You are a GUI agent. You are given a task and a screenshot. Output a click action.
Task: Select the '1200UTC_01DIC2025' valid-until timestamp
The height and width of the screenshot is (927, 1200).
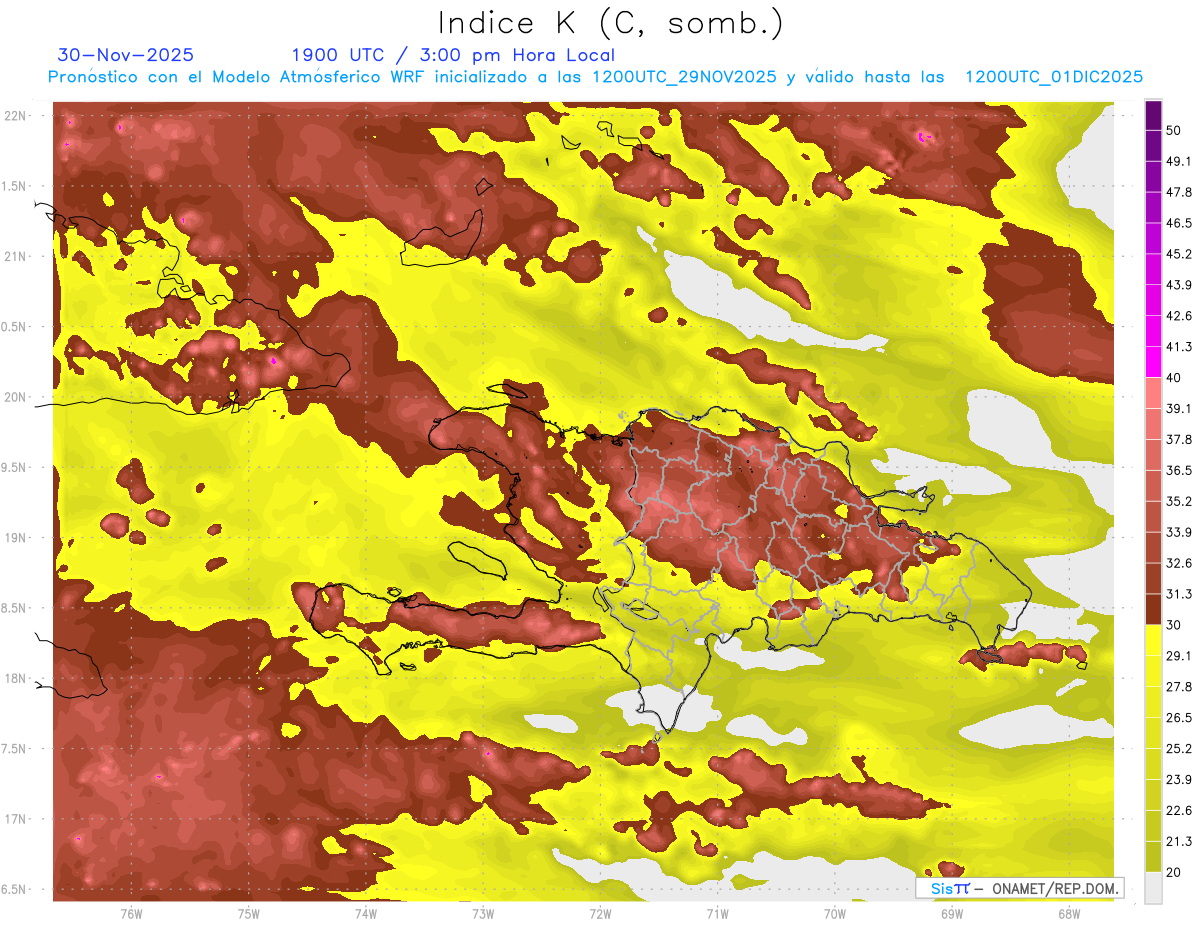[x=1054, y=77]
